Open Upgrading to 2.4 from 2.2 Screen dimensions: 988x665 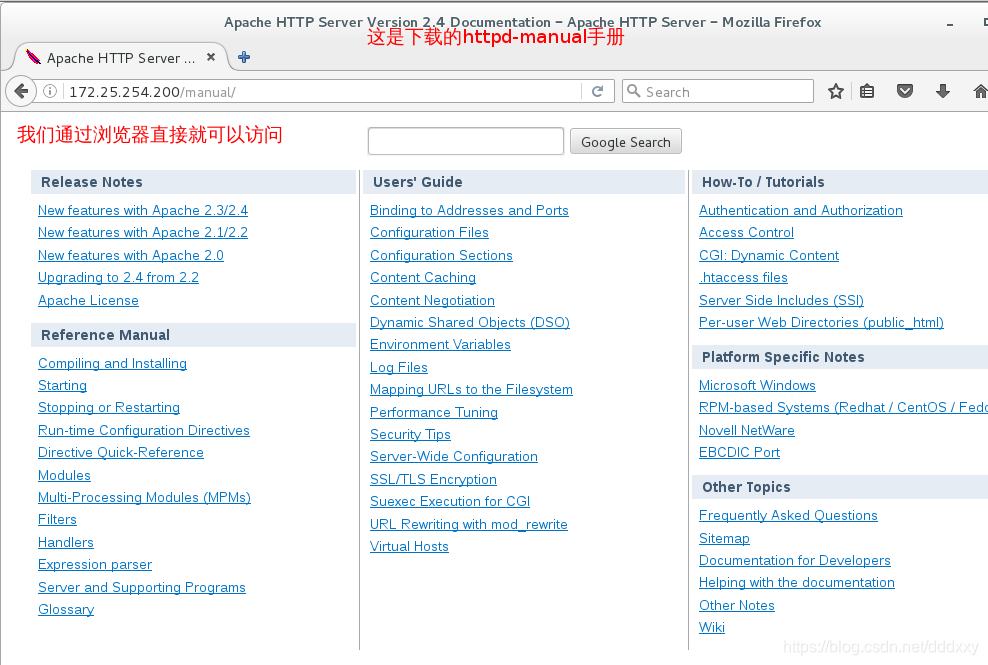click(118, 277)
